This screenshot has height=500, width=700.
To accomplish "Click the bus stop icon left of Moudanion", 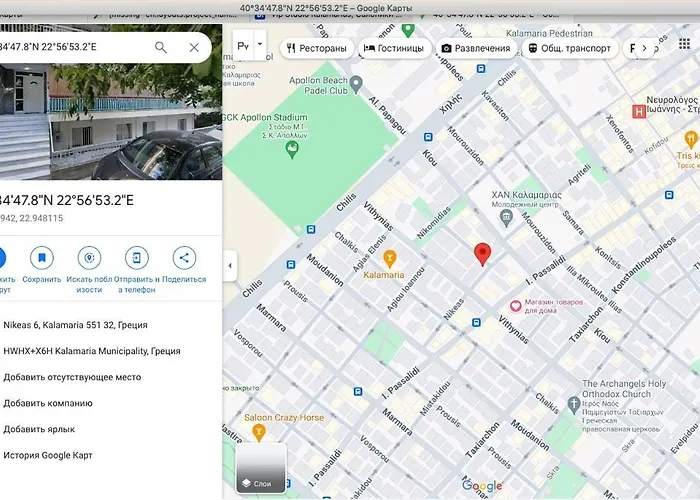I will pyautogui.click(x=291, y=265).
